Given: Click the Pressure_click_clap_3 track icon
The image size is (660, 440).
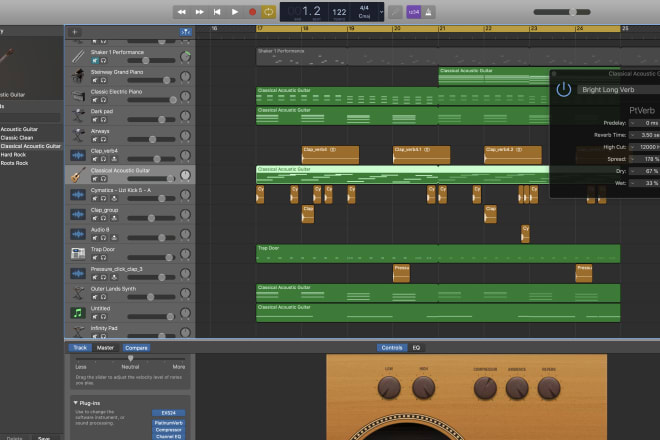Looking at the screenshot, I should click(x=78, y=273).
